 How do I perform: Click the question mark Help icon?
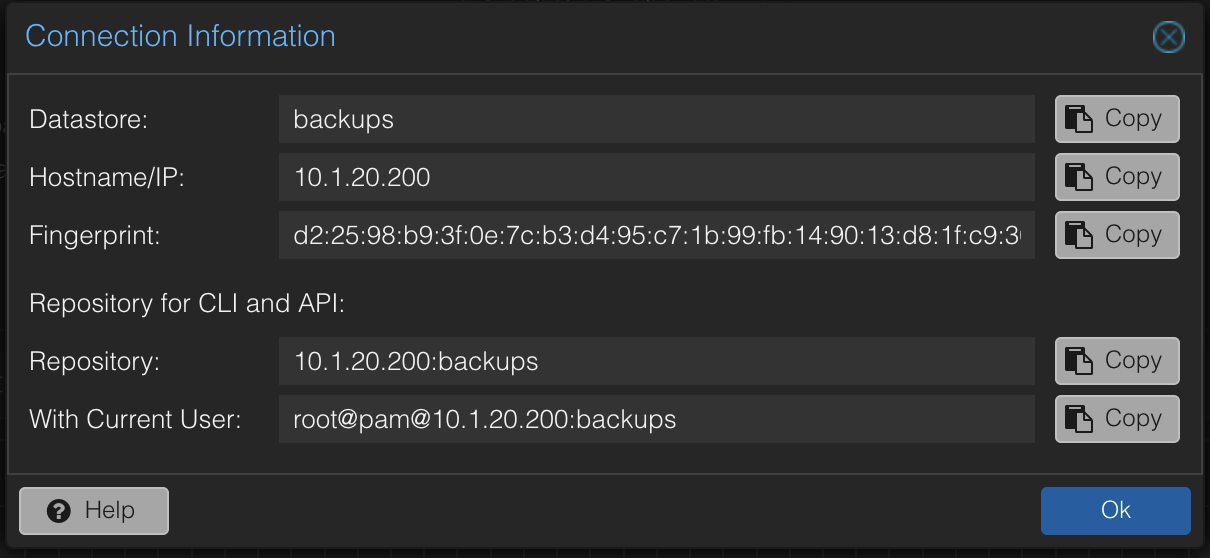tap(59, 511)
